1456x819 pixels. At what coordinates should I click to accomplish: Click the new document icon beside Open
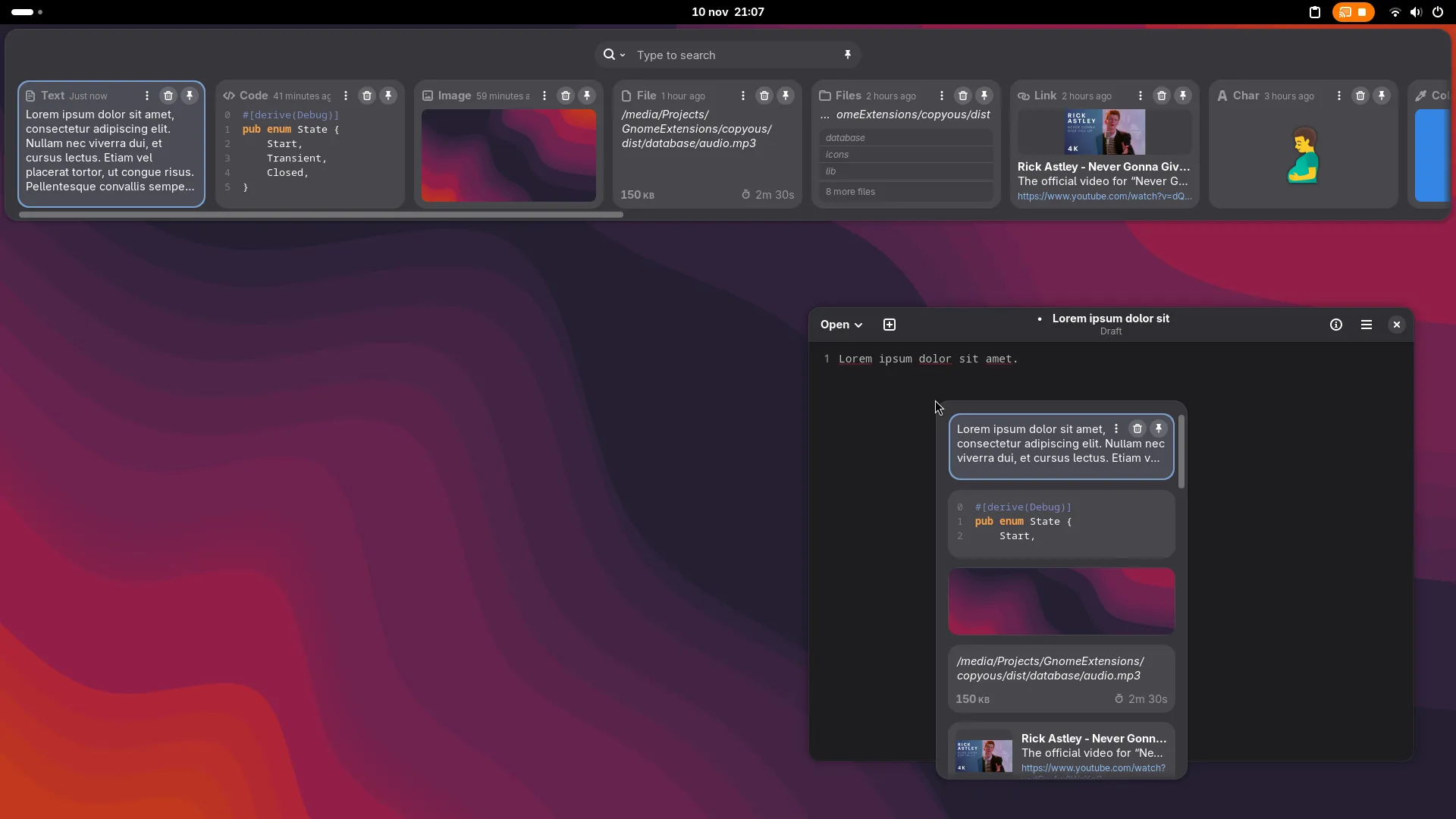pyautogui.click(x=890, y=325)
